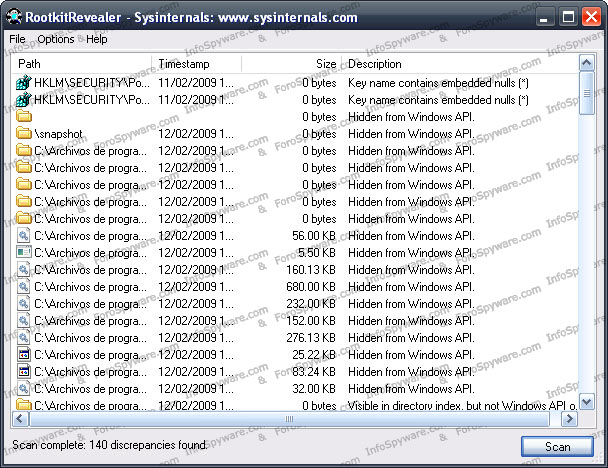This screenshot has width=608, height=468.
Task: Click the '83.24 KB' size cell
Action: tap(314, 372)
